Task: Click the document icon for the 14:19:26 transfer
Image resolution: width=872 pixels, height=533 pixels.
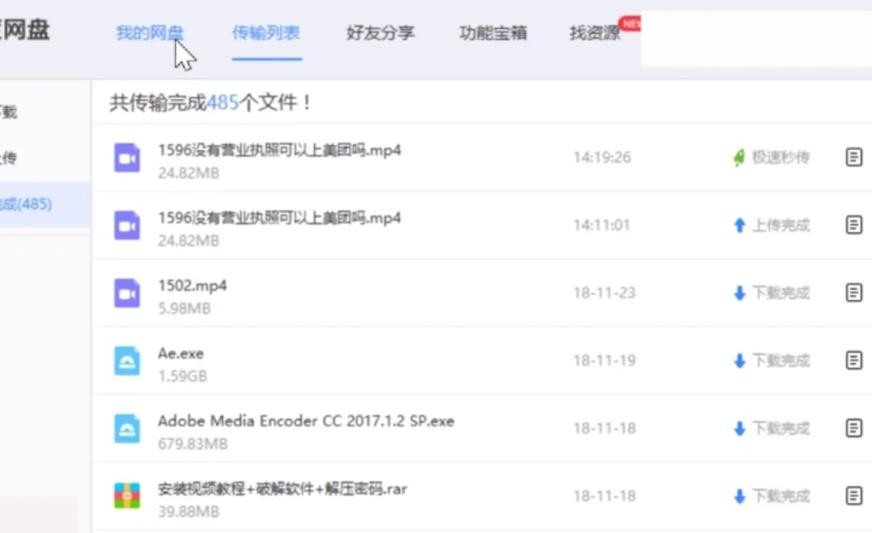Action: [853, 157]
